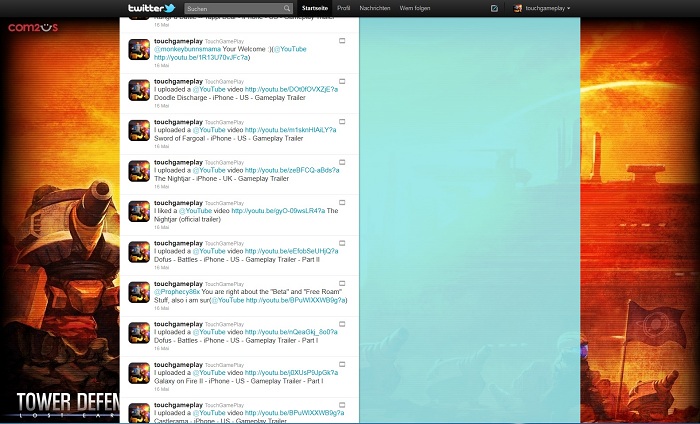The height and width of the screenshot is (424, 700).
Task: Click text 'Doodle Discharge - iPhone - US - Gameplay Trailer'
Action: click(230, 98)
